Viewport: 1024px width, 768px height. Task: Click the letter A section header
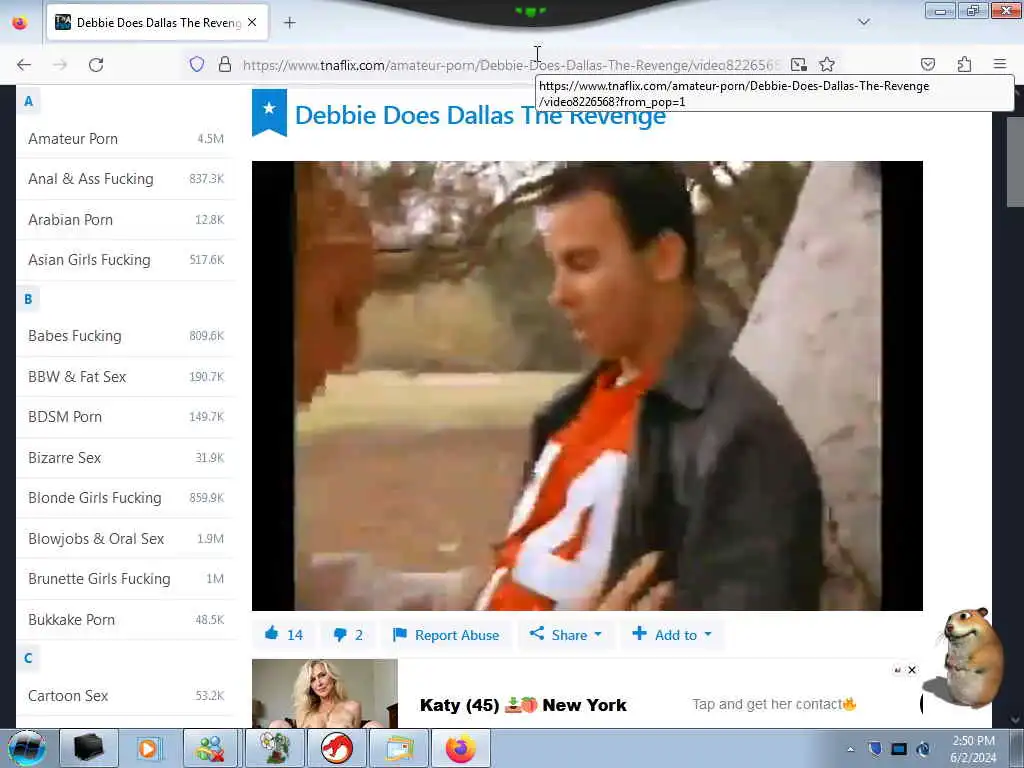point(28,101)
